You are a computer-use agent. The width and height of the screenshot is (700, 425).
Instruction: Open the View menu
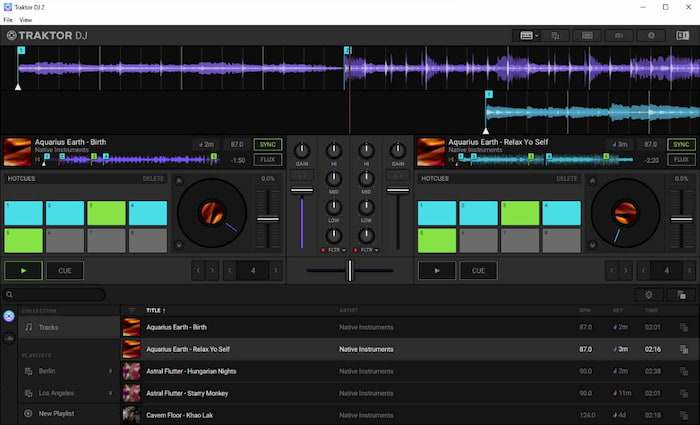coord(25,20)
